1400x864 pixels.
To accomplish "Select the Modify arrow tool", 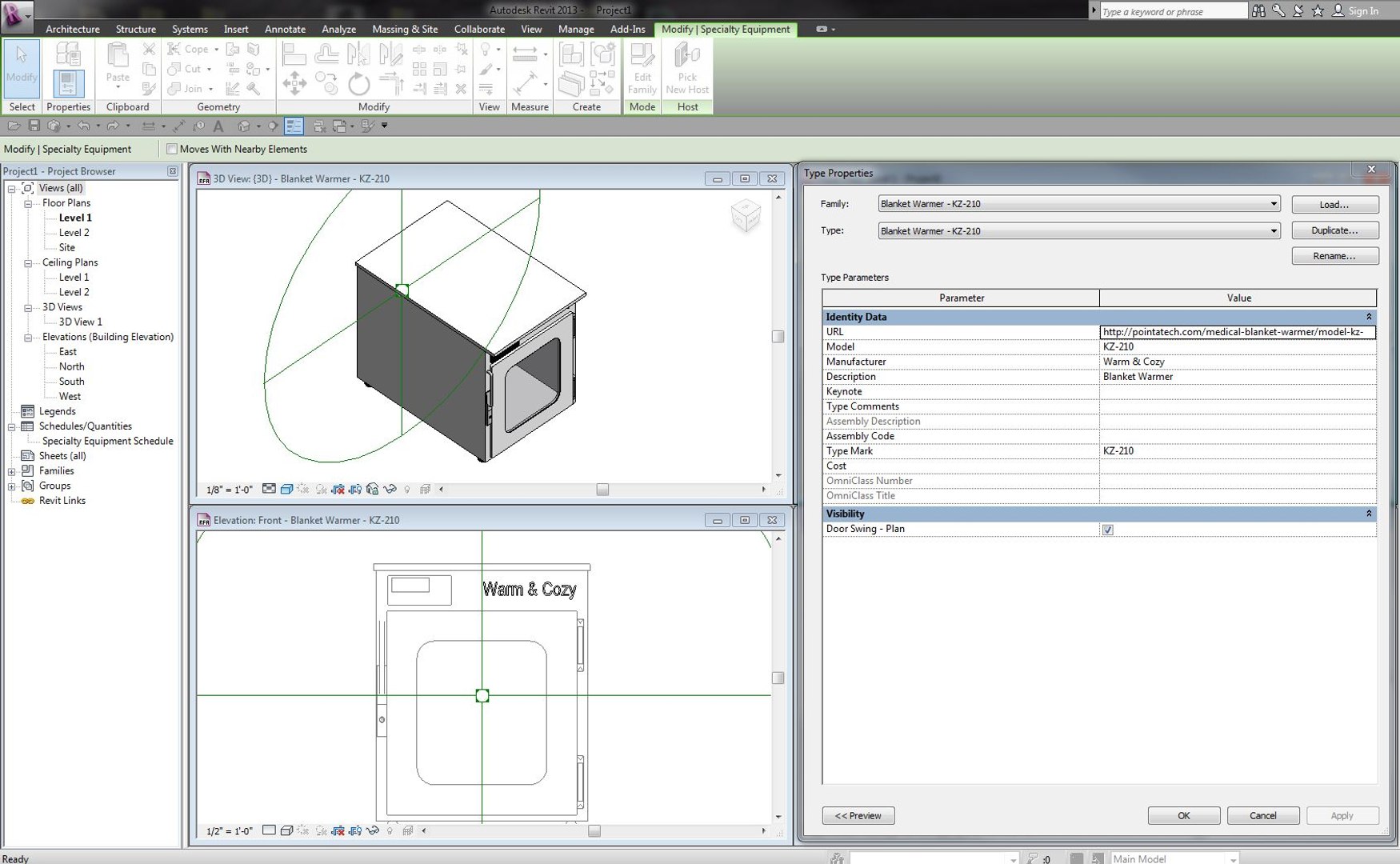I will point(22,67).
